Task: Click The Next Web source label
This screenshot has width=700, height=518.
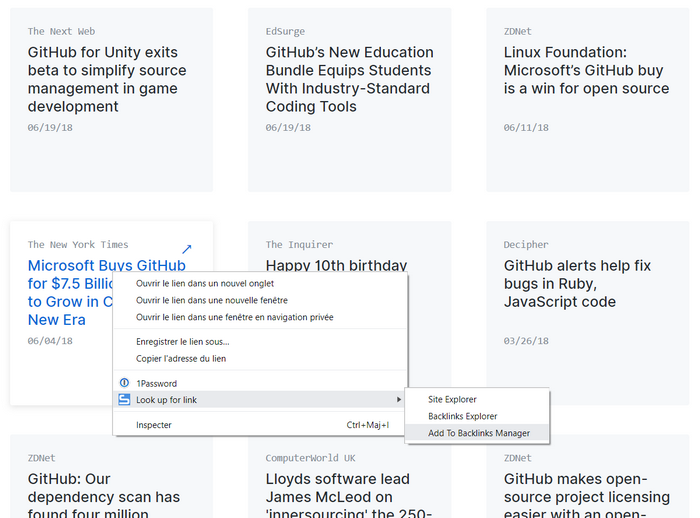Action: [x=61, y=32]
